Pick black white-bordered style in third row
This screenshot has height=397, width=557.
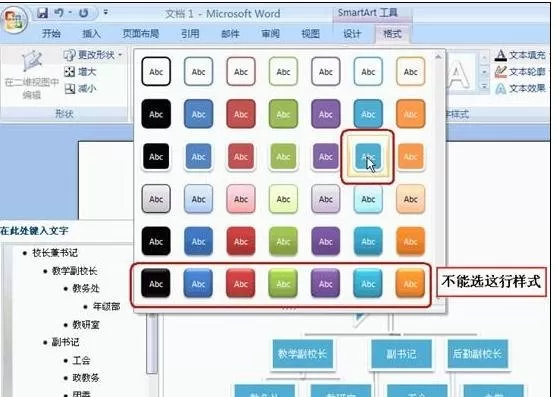pos(156,157)
